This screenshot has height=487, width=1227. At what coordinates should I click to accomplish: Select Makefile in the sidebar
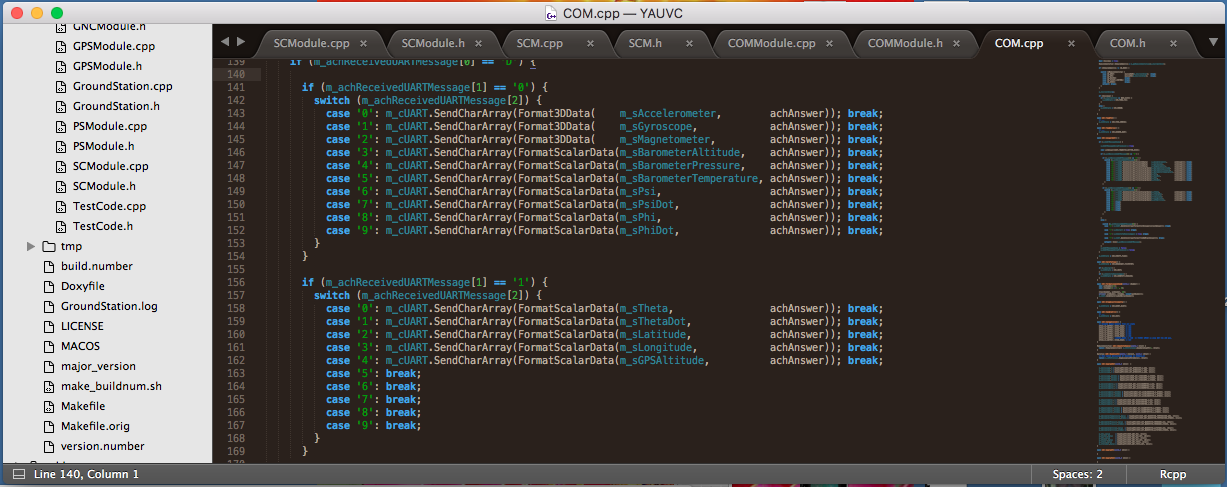click(x=83, y=406)
